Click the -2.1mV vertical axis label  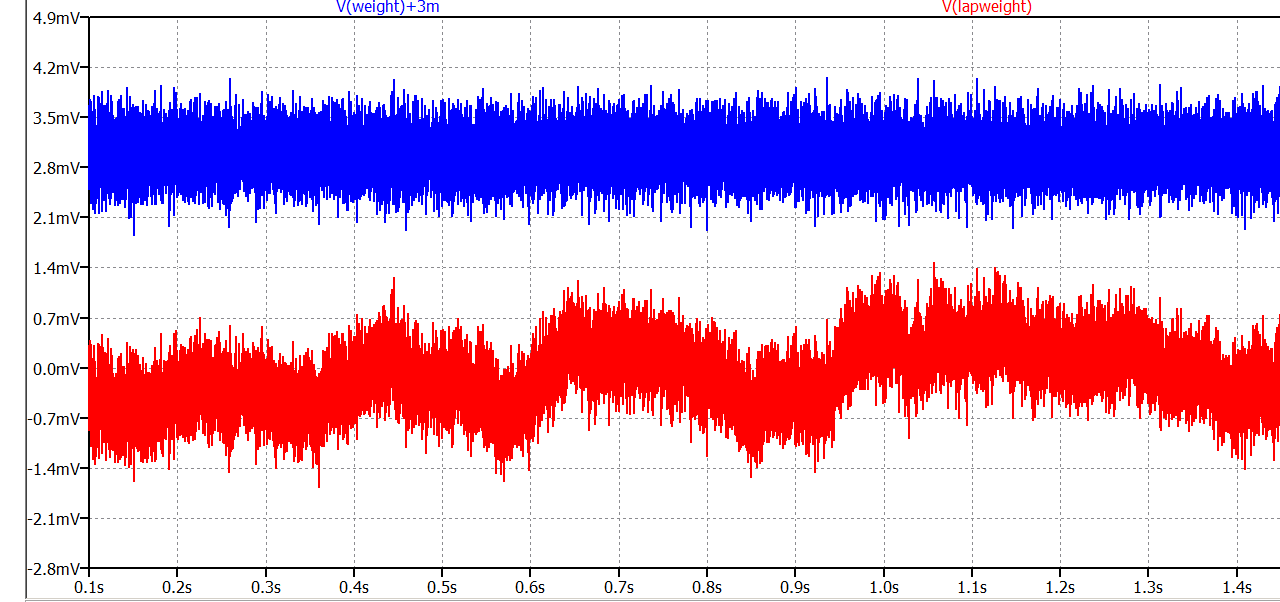pos(54,518)
